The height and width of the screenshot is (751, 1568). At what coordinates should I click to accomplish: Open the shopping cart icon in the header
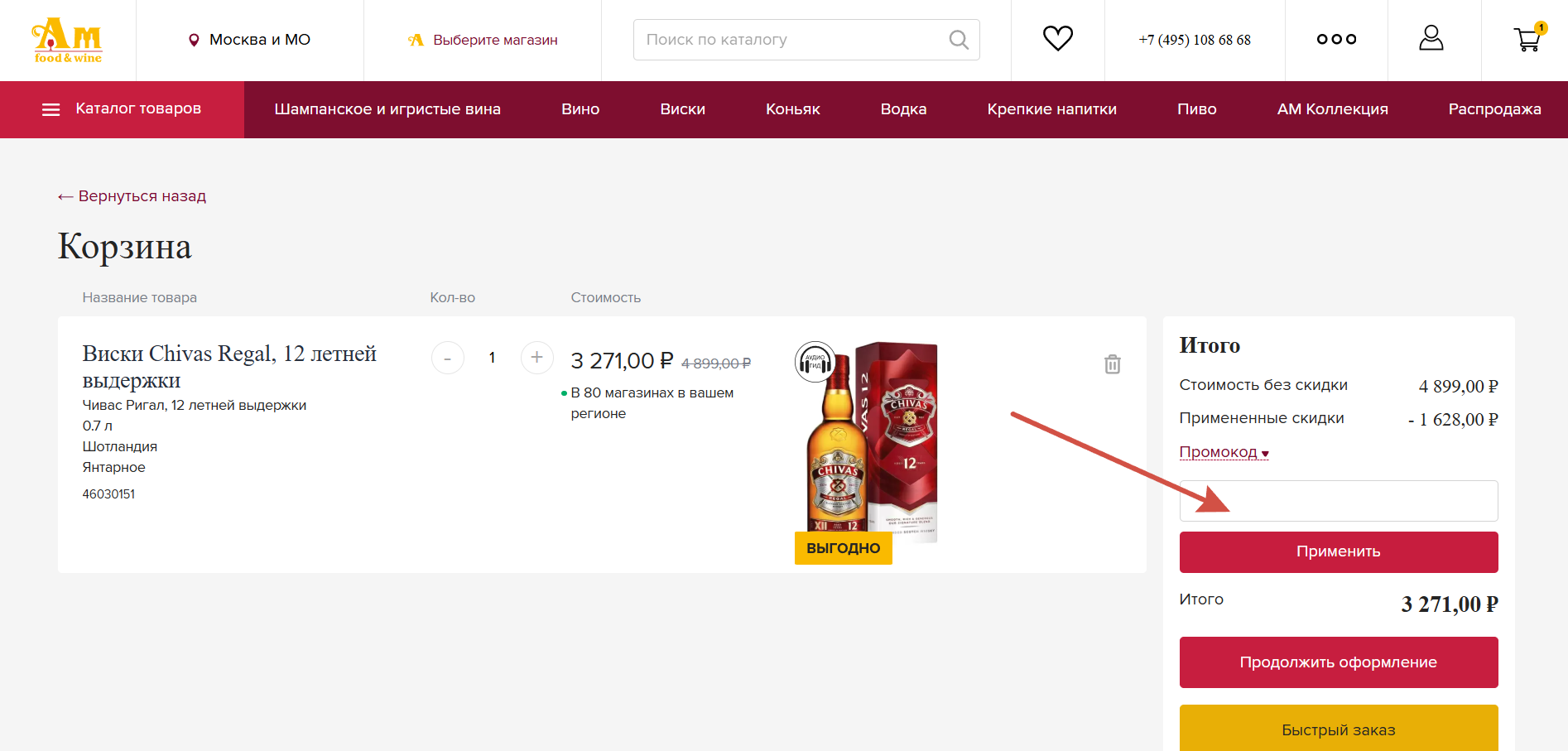pyautogui.click(x=1528, y=38)
